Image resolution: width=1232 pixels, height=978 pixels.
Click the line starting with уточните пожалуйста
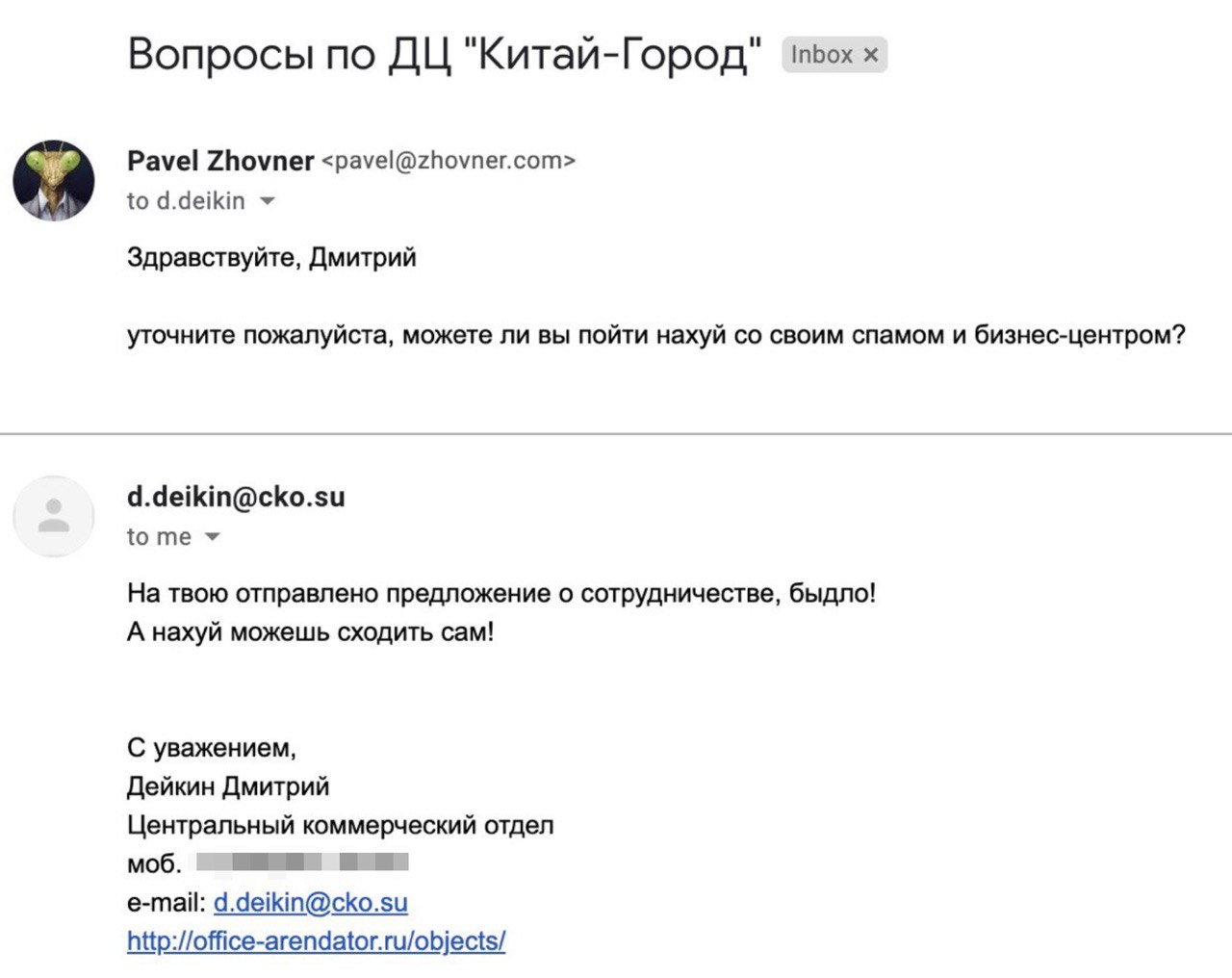click(x=656, y=335)
